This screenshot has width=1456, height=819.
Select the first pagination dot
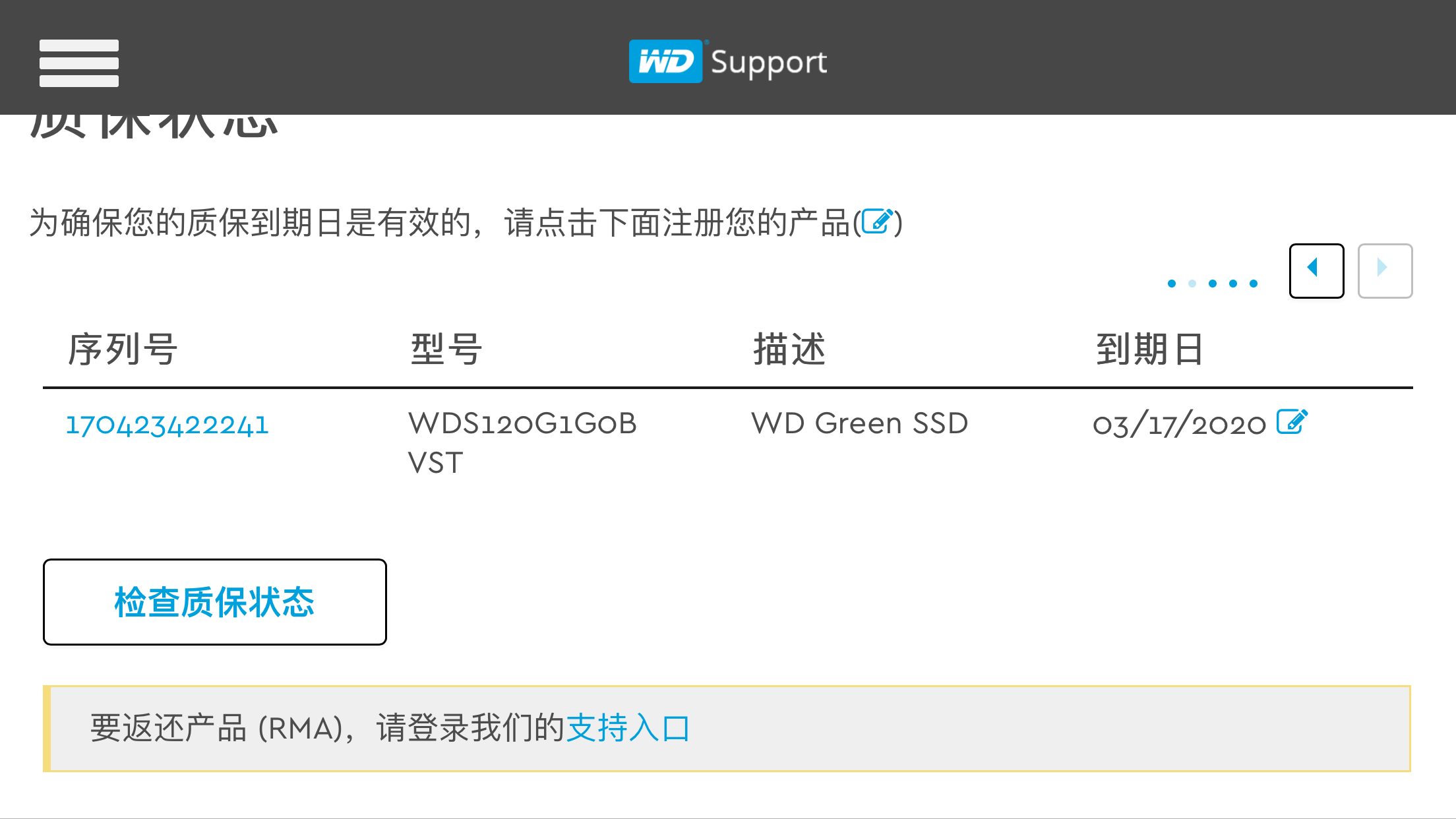(x=1172, y=284)
